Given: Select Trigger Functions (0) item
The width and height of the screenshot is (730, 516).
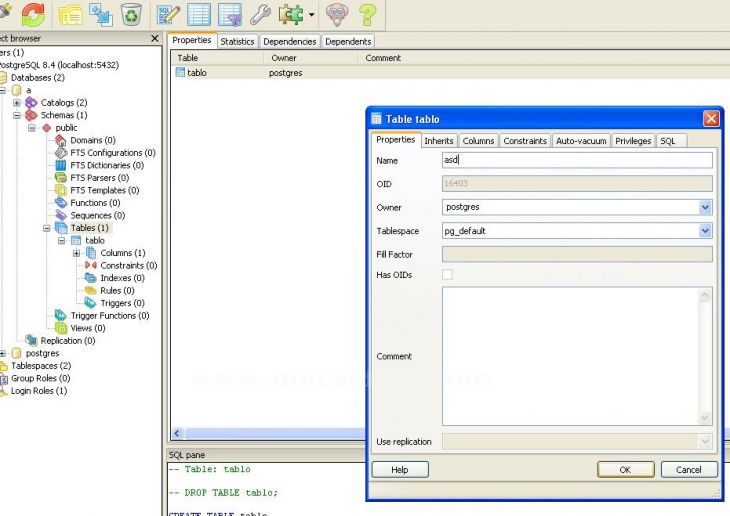Looking at the screenshot, I should point(110,316).
